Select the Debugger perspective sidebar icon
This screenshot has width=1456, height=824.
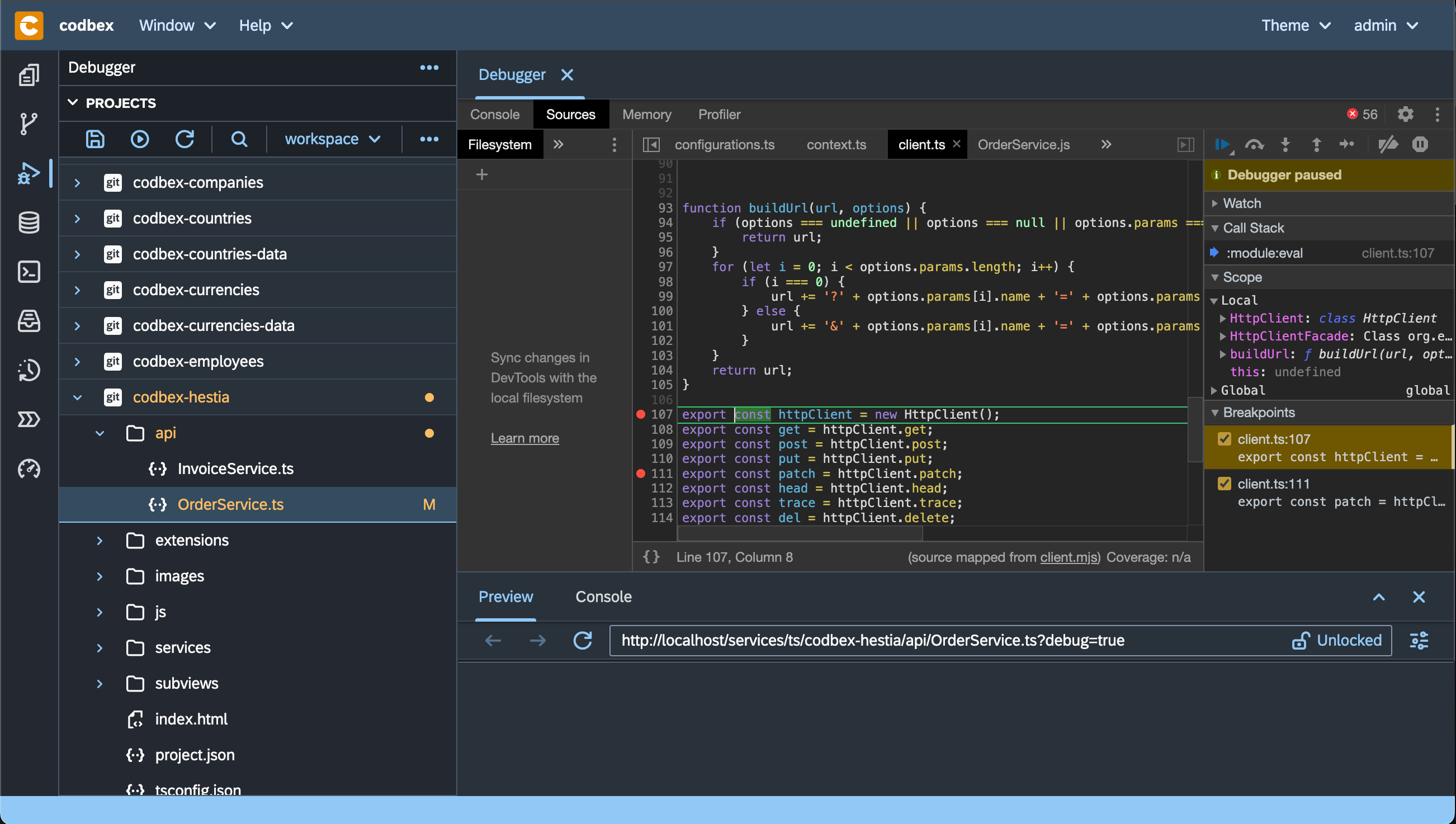click(x=29, y=173)
